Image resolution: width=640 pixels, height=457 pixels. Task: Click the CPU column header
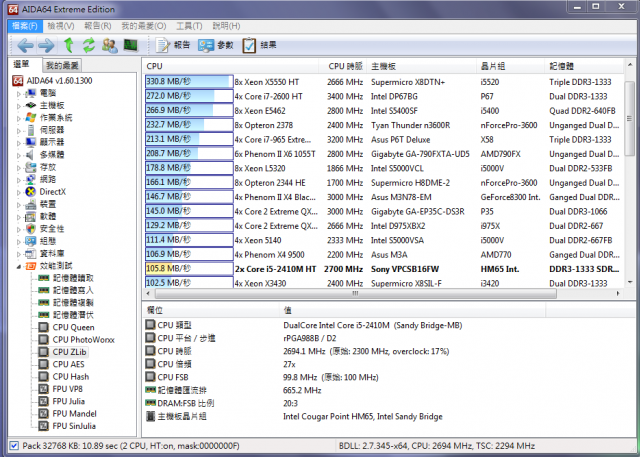click(231, 66)
